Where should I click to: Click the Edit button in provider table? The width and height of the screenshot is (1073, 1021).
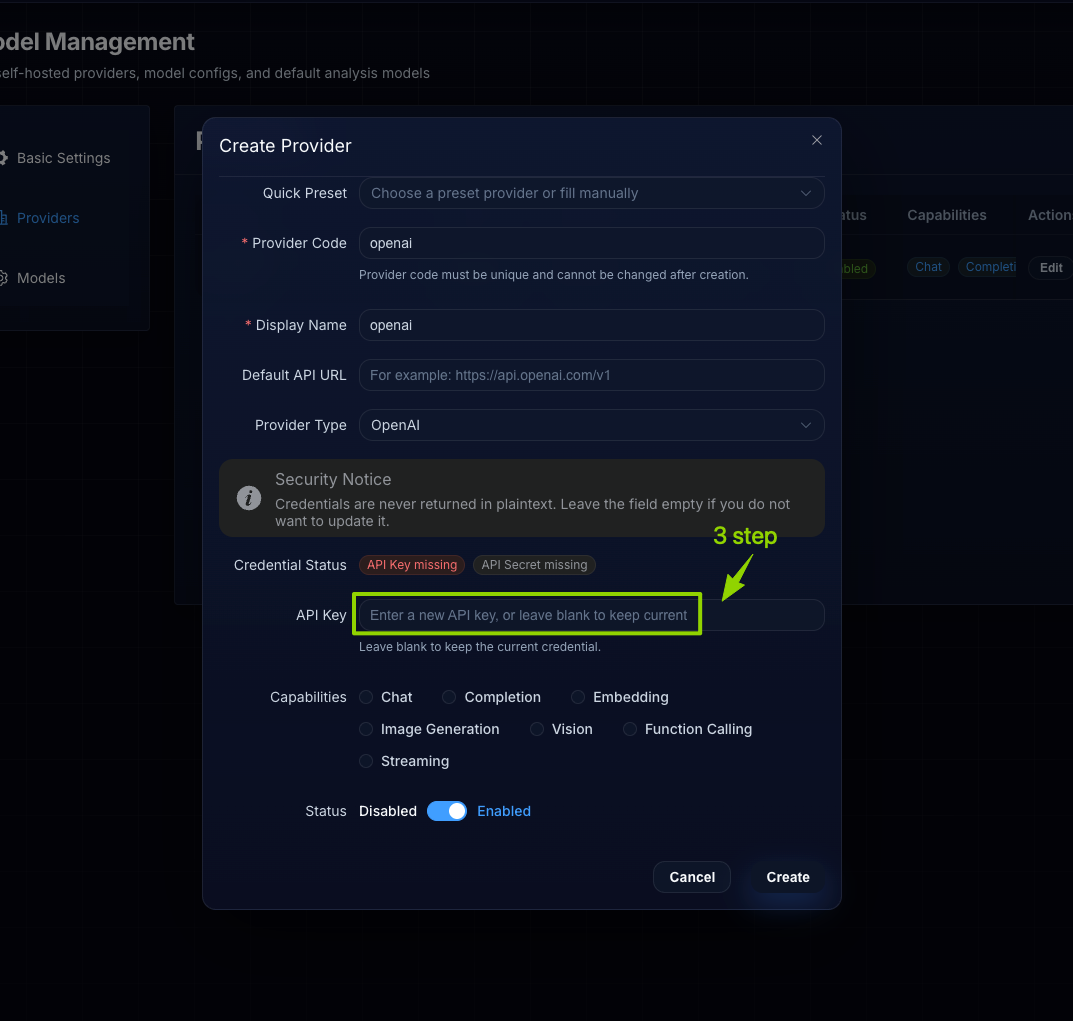pyautogui.click(x=1050, y=268)
